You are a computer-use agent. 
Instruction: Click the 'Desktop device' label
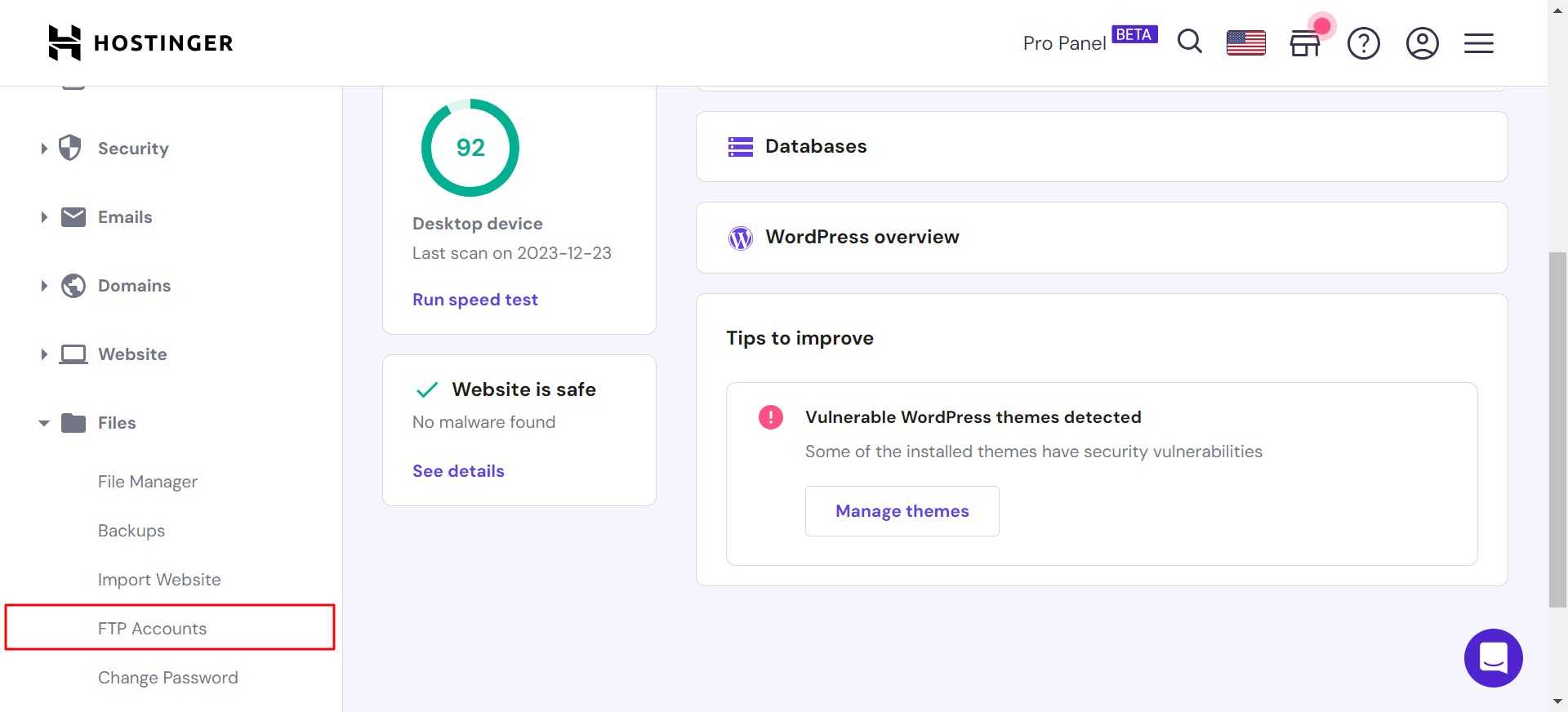pos(478,224)
